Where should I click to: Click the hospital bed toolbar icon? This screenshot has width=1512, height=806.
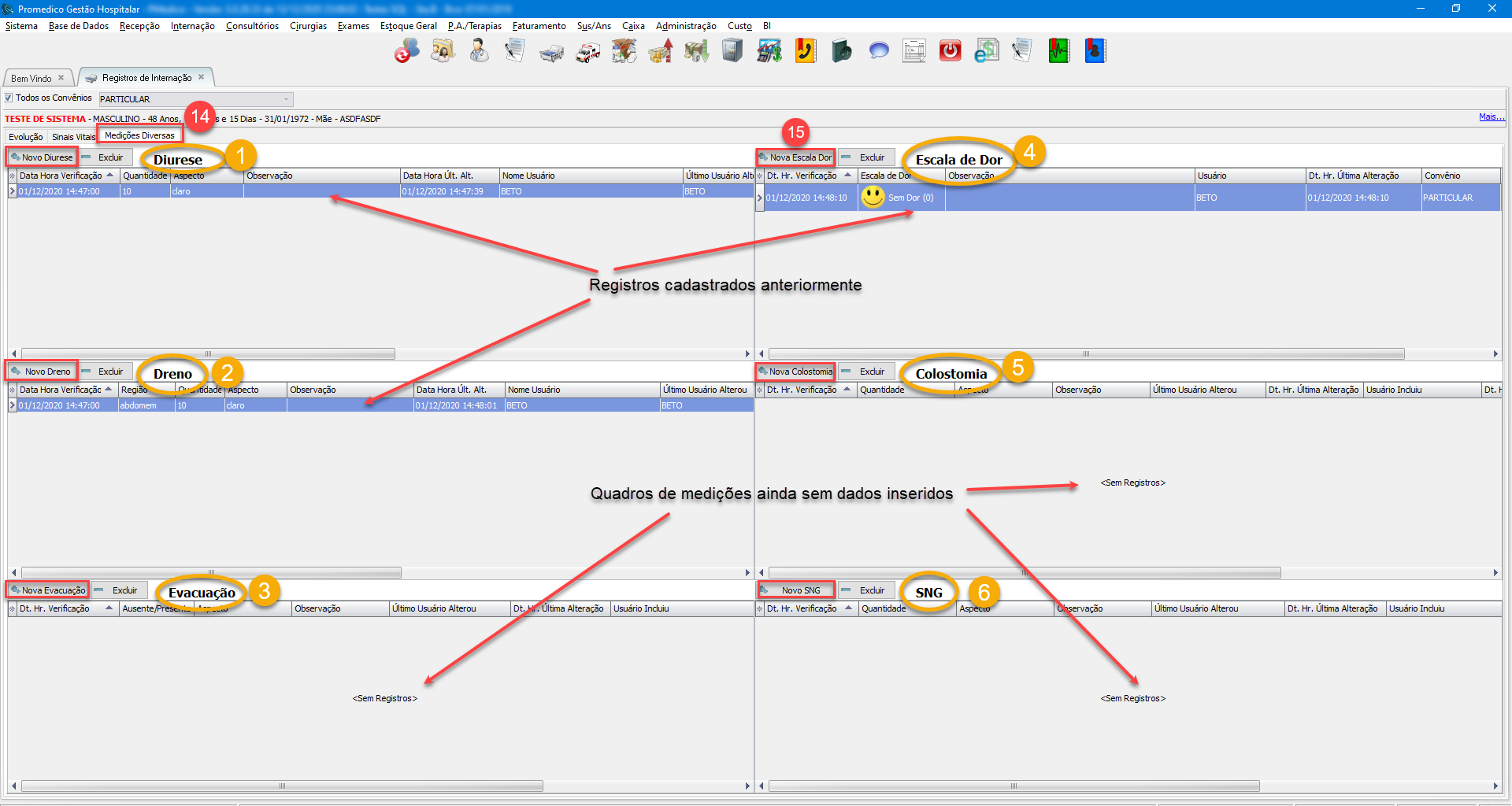[x=551, y=53]
